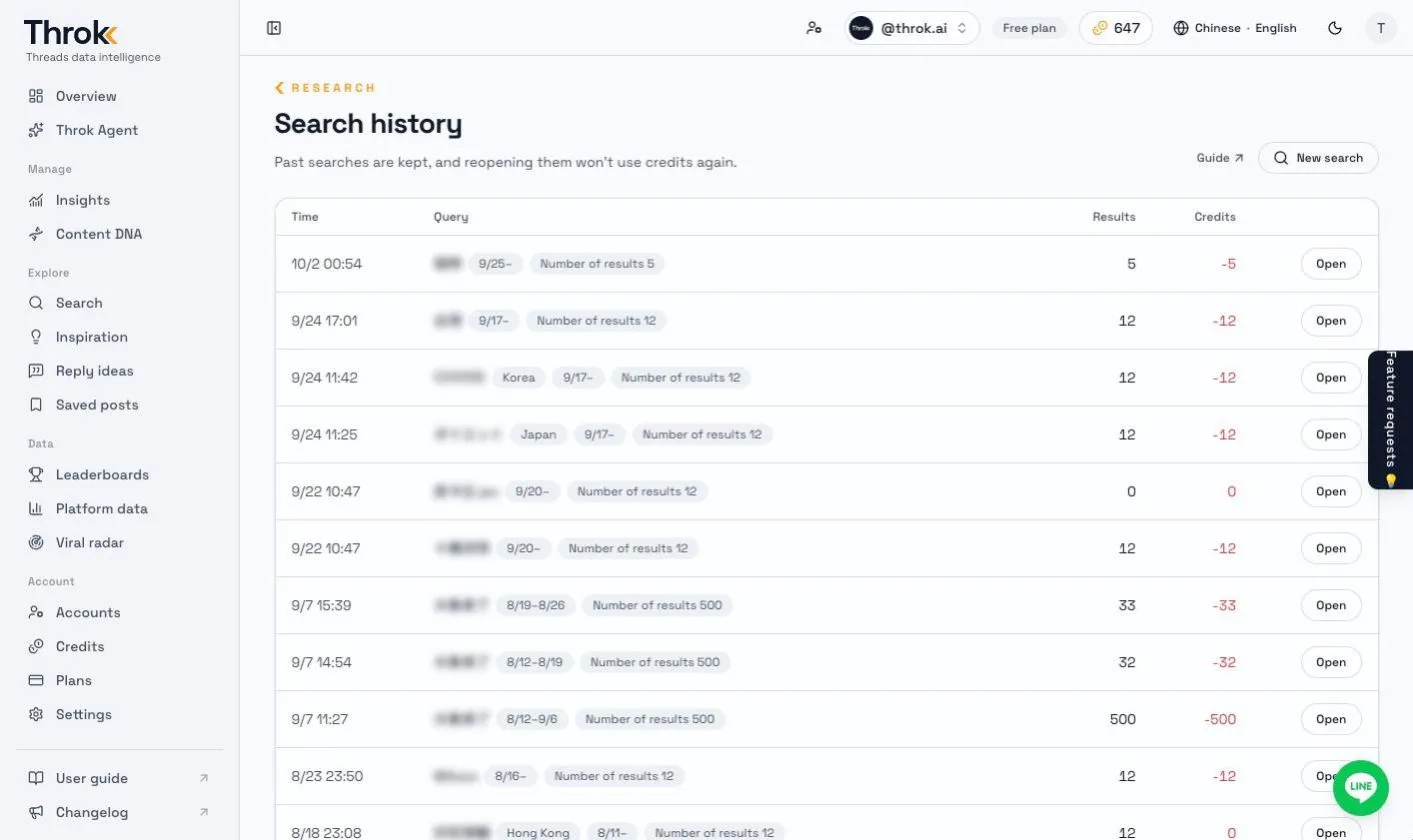The width and height of the screenshot is (1413, 840).
Task: Click the Search magnifier icon in sidebar
Action: click(36, 303)
